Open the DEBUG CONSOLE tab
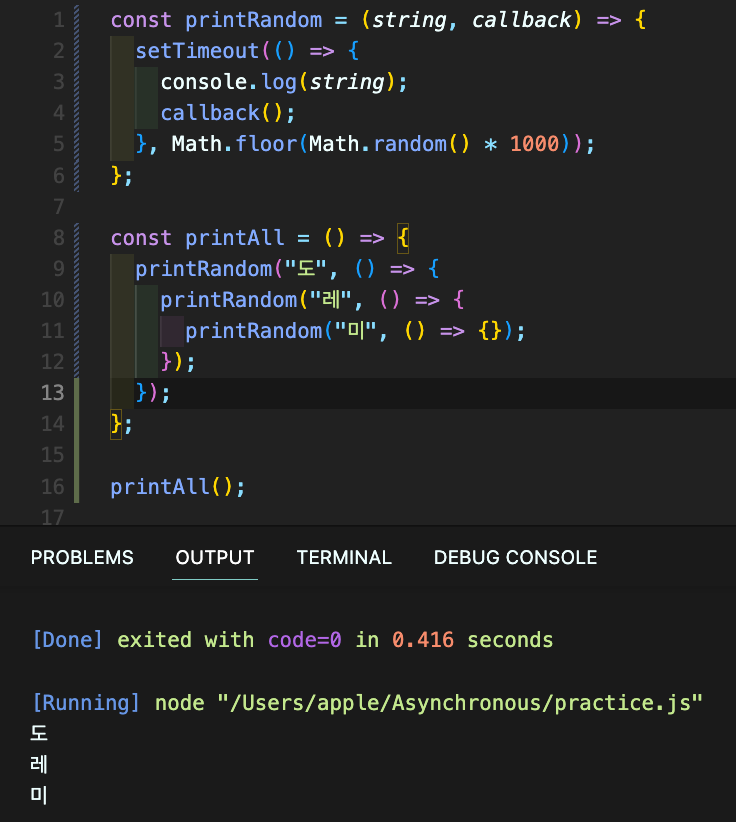The width and height of the screenshot is (736, 822). [515, 557]
